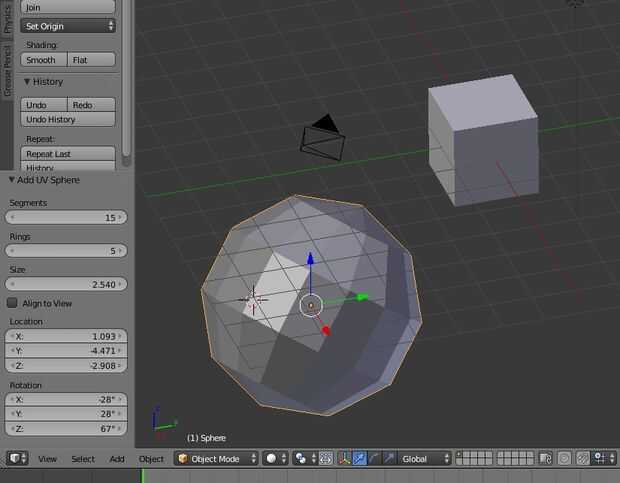The height and width of the screenshot is (483, 620).
Task: Open the 3D View editor type selector
Action: pyautogui.click(x=17, y=458)
